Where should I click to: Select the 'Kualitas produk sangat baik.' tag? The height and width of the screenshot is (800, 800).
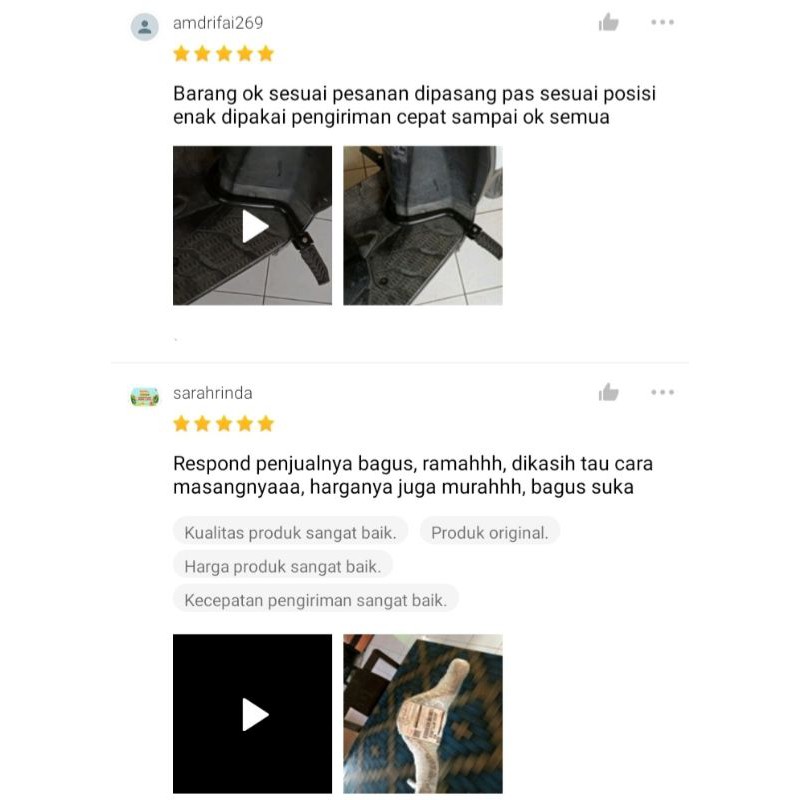[290, 532]
